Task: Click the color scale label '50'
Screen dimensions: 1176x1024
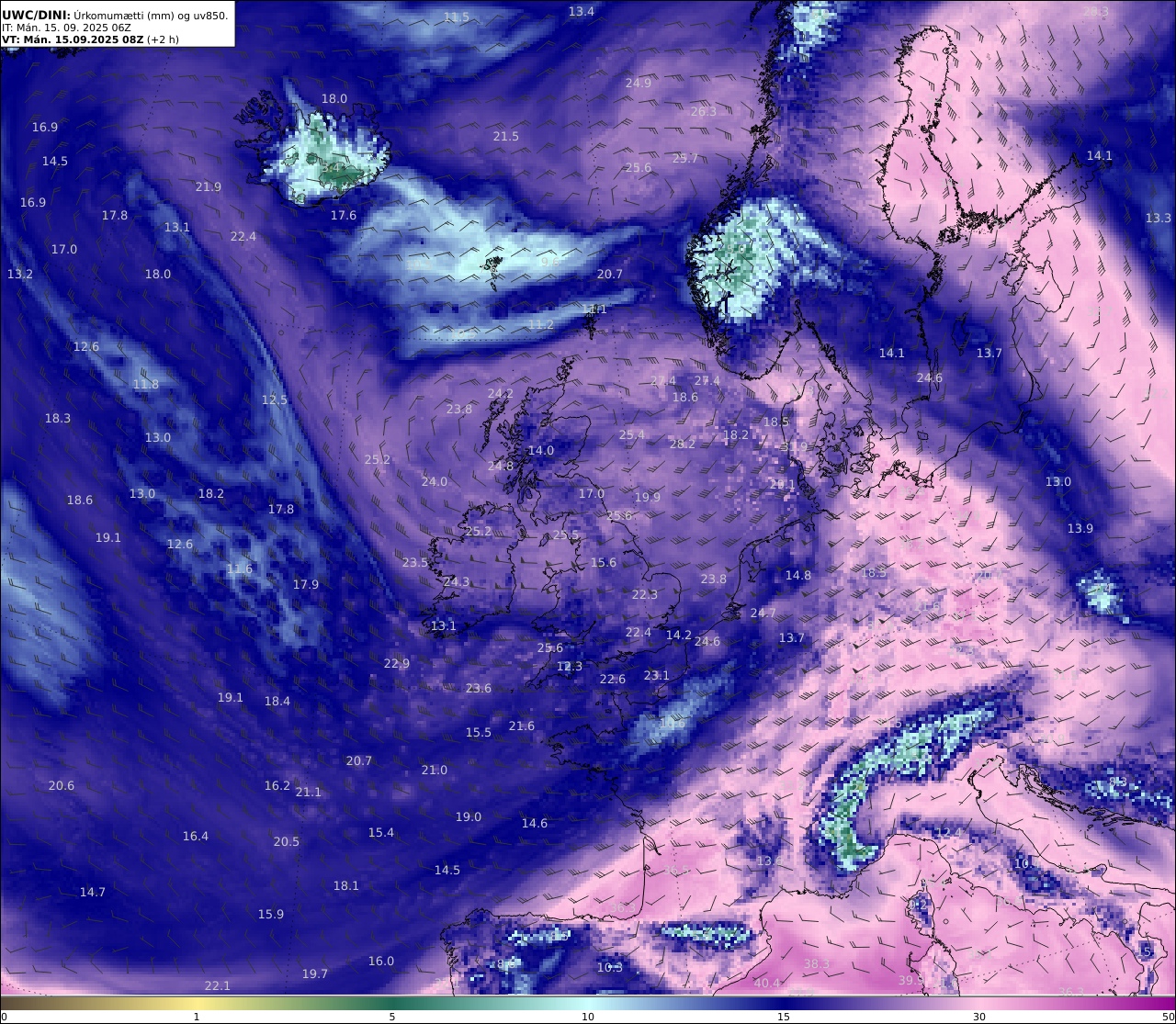Action: coord(1169,1017)
